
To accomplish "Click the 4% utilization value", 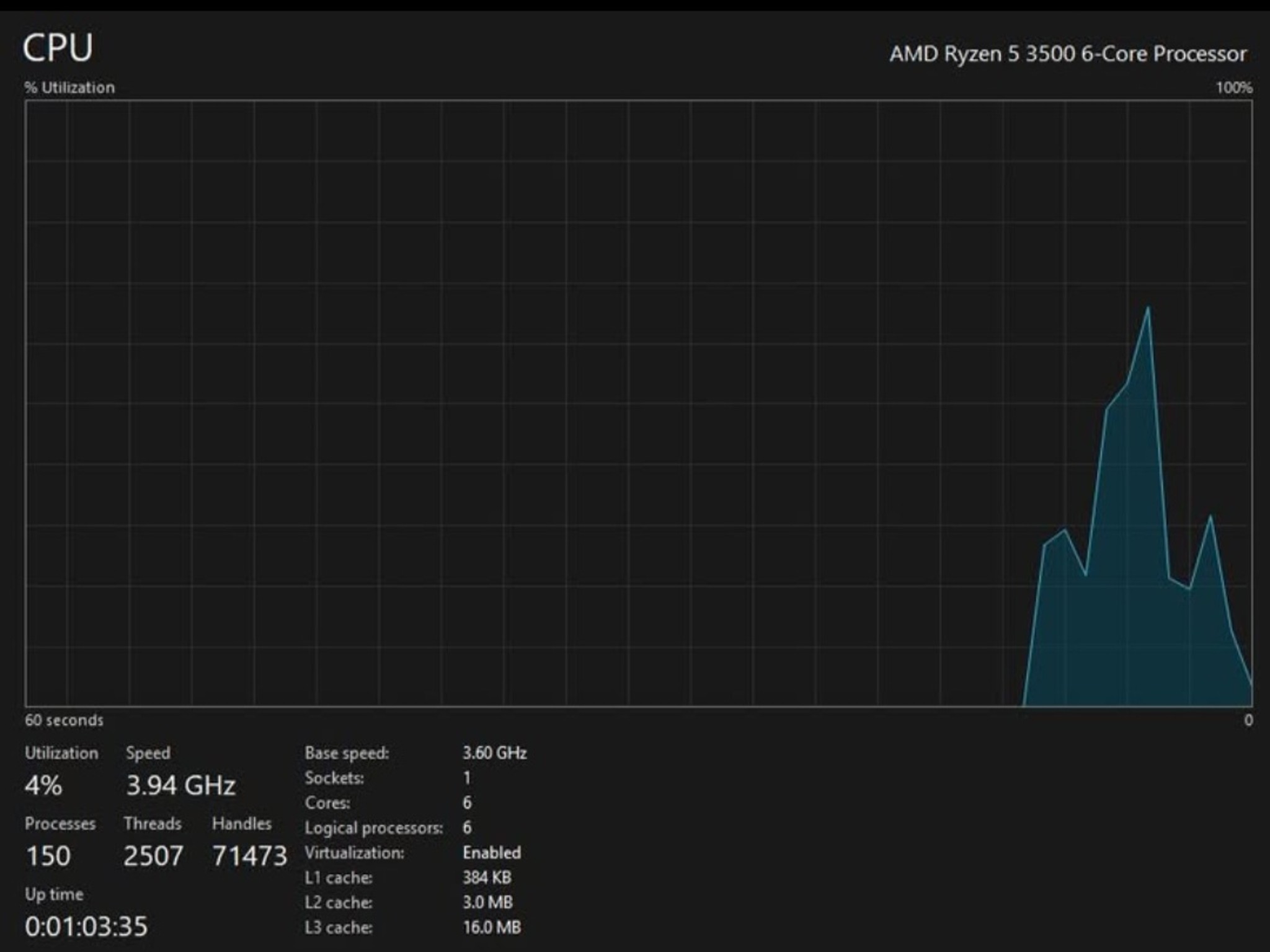I will [43, 785].
